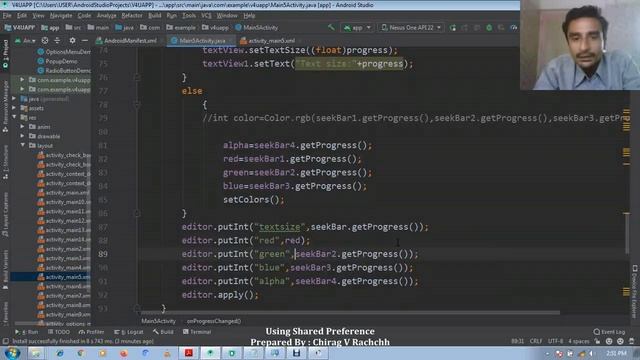
Task: Open the run configuration 'app' dropdown
Action: (x=357, y=27)
